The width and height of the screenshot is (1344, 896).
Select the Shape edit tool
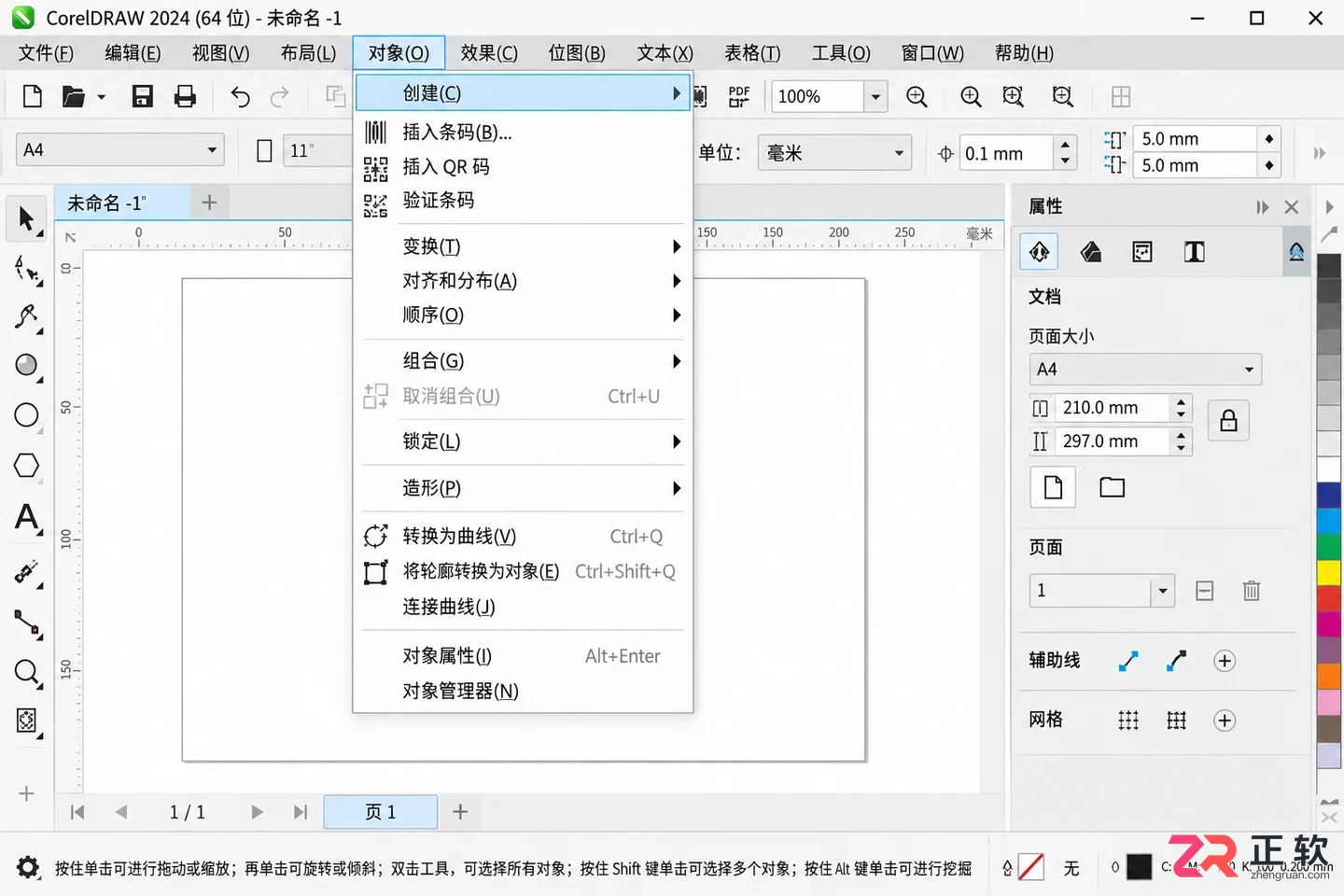point(27,270)
